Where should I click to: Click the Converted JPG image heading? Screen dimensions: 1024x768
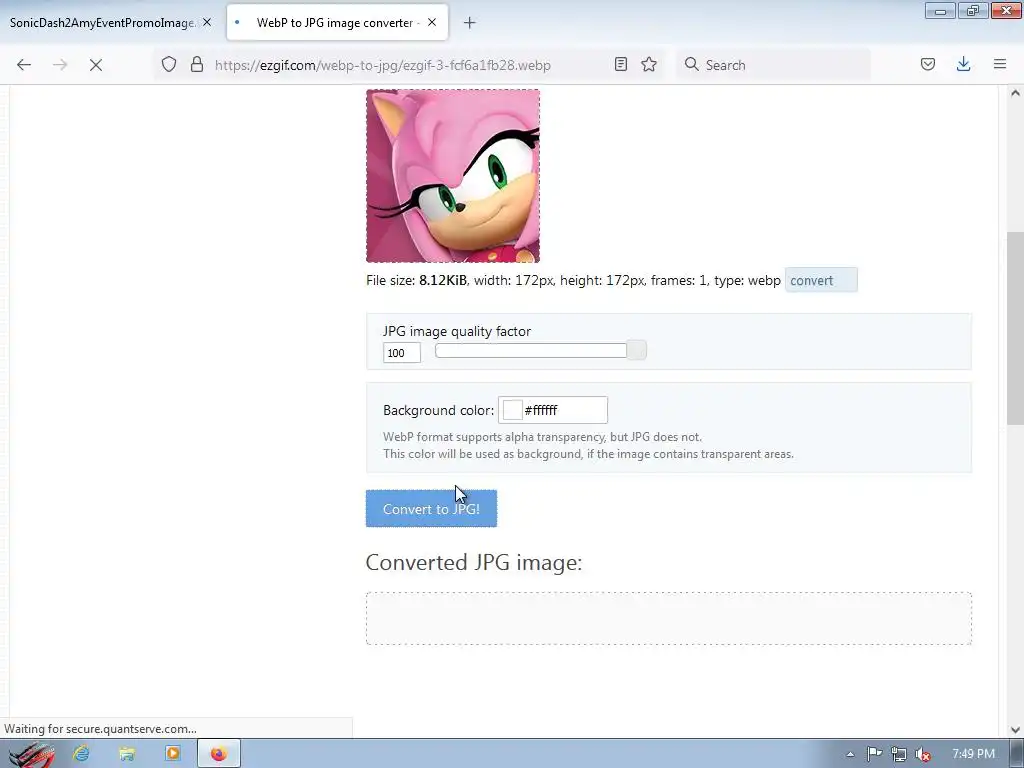(473, 562)
